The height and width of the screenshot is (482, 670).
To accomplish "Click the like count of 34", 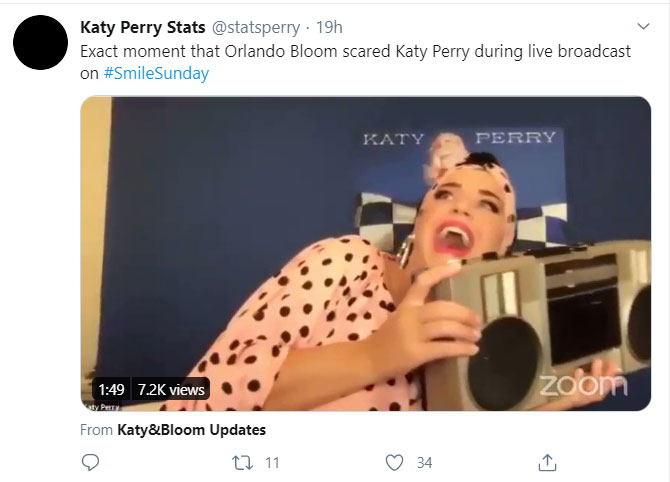I will [424, 462].
